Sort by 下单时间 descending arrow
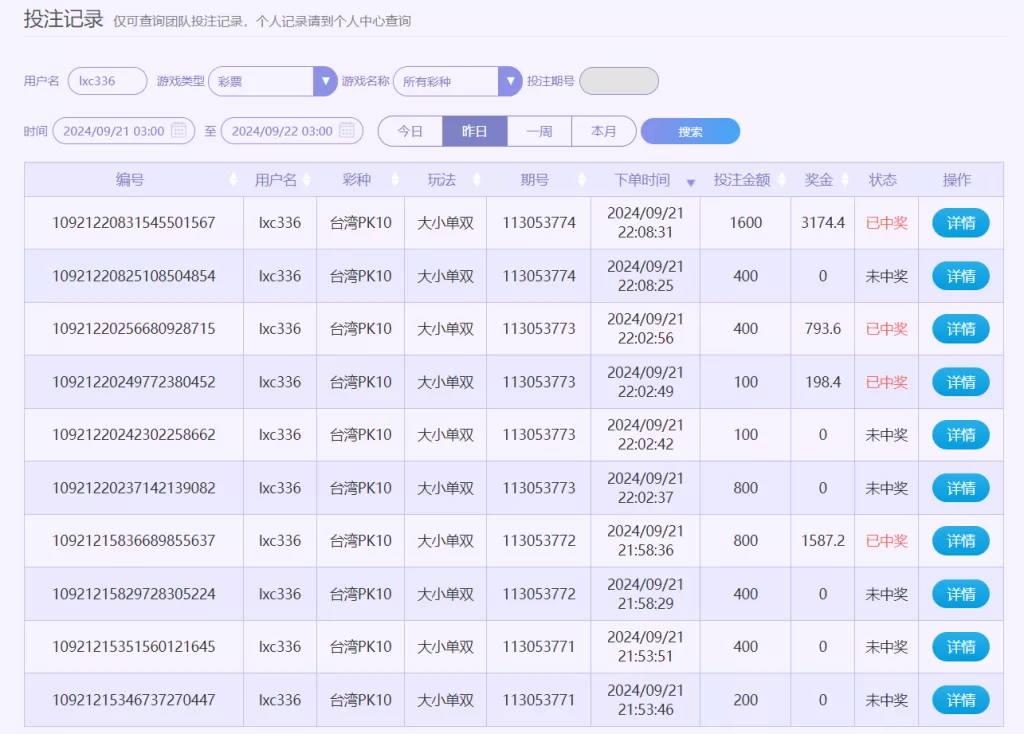Viewport: 1024px width, 734px height. [690, 183]
